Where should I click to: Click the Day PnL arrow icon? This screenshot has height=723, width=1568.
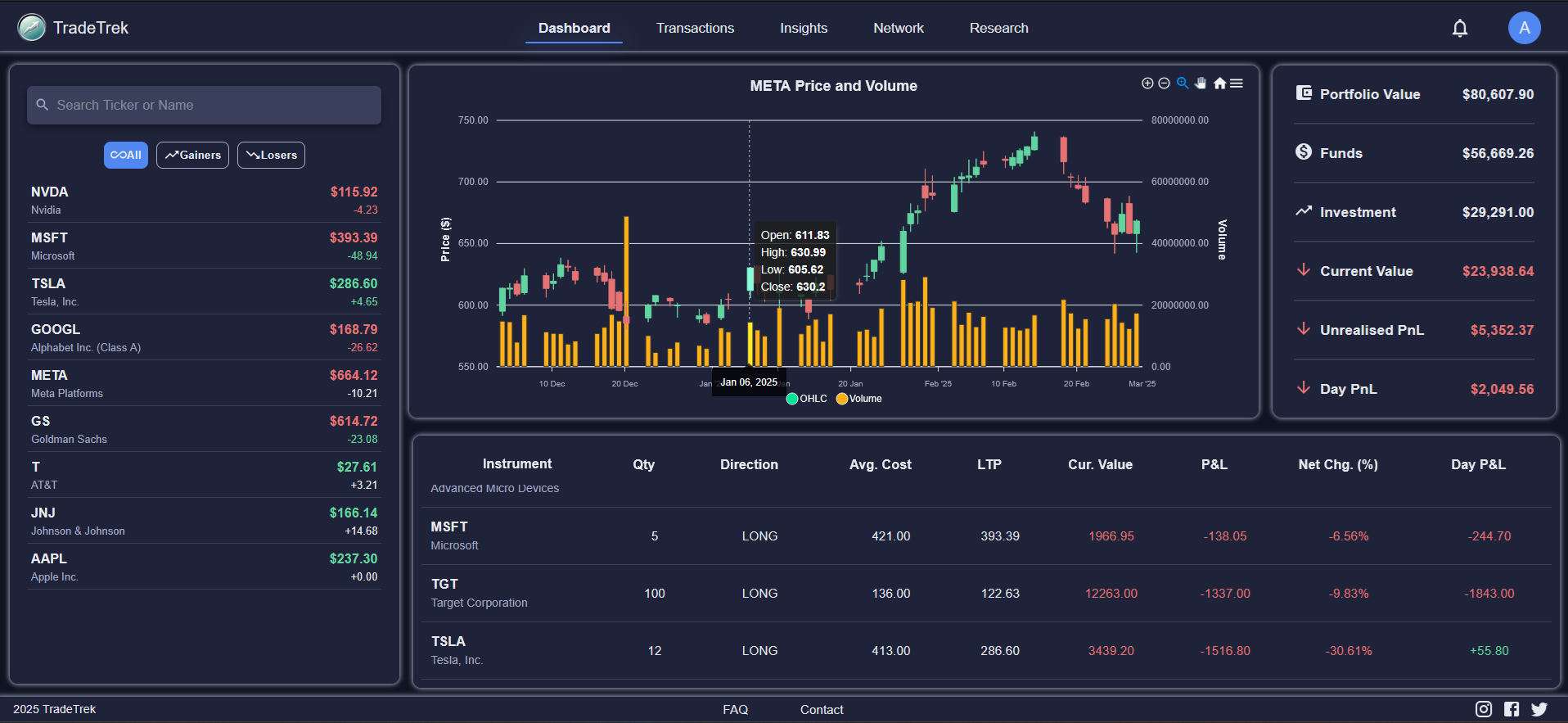[1304, 388]
